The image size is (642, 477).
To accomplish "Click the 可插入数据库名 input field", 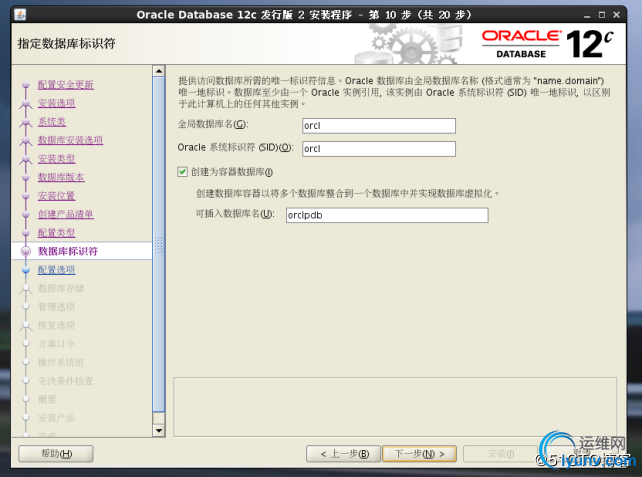I will click(x=387, y=215).
